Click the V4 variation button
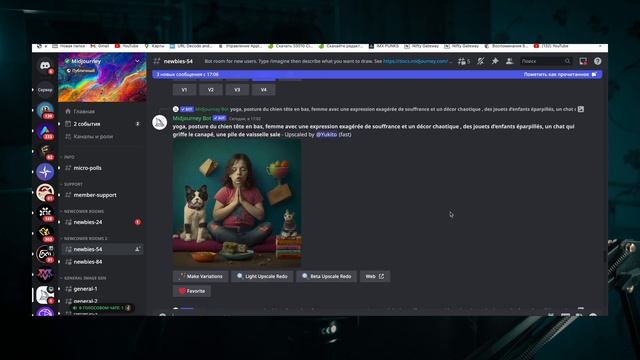 click(264, 90)
